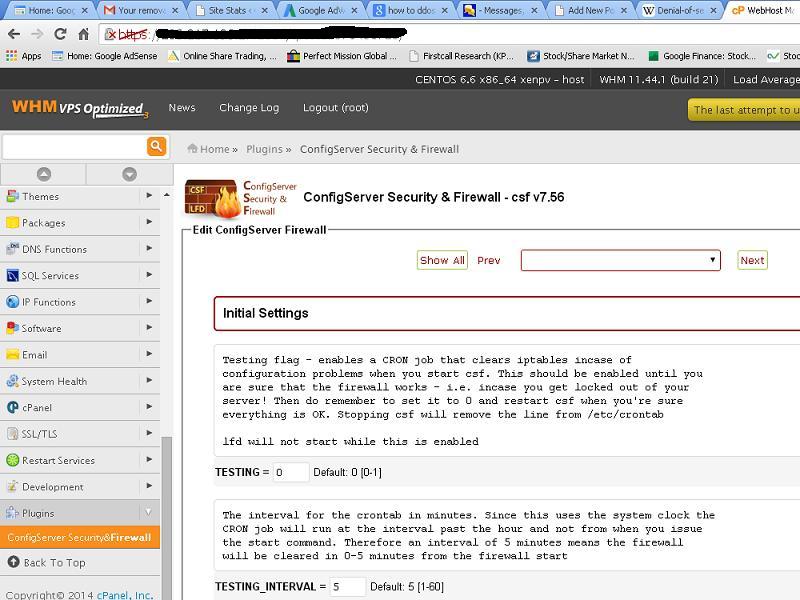Expand the Themes menu arrow
The width and height of the screenshot is (800, 600).
coord(149,195)
